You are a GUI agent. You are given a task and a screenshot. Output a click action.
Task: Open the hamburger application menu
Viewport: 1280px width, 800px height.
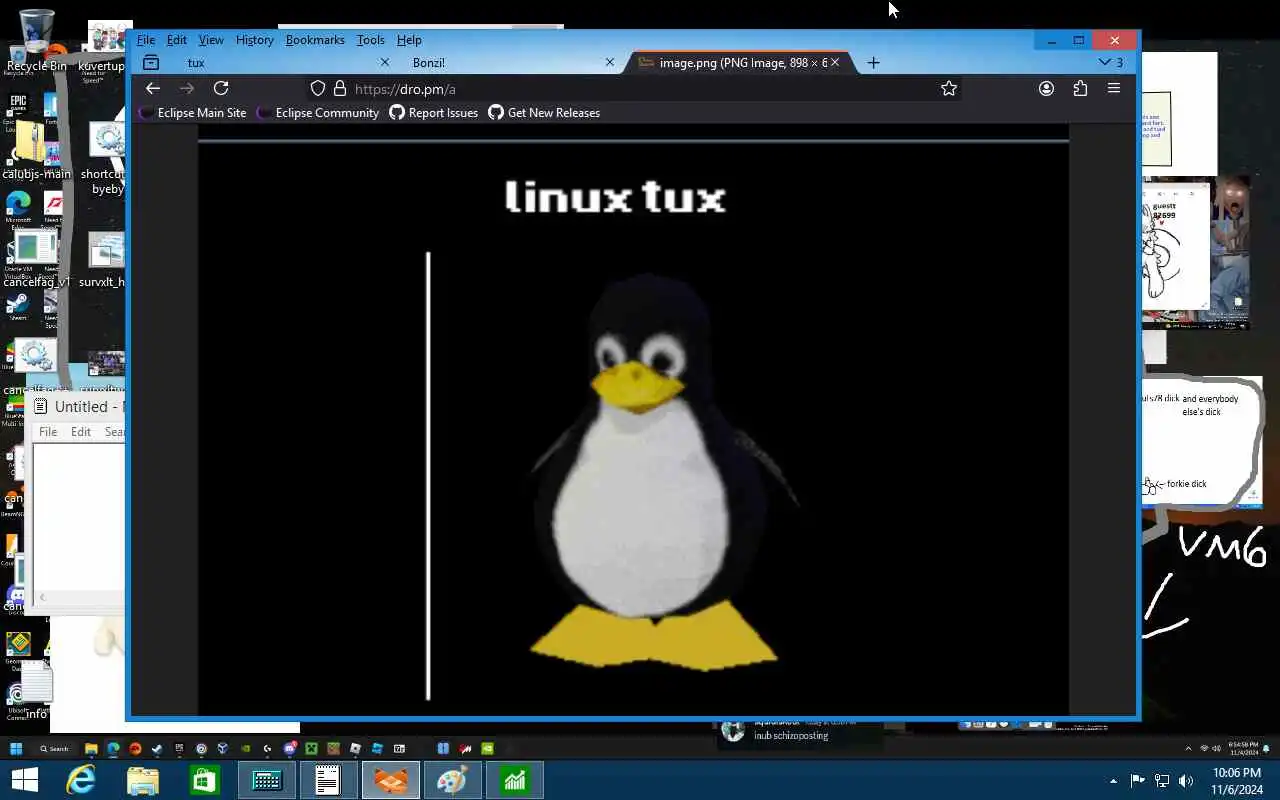coord(1114,88)
